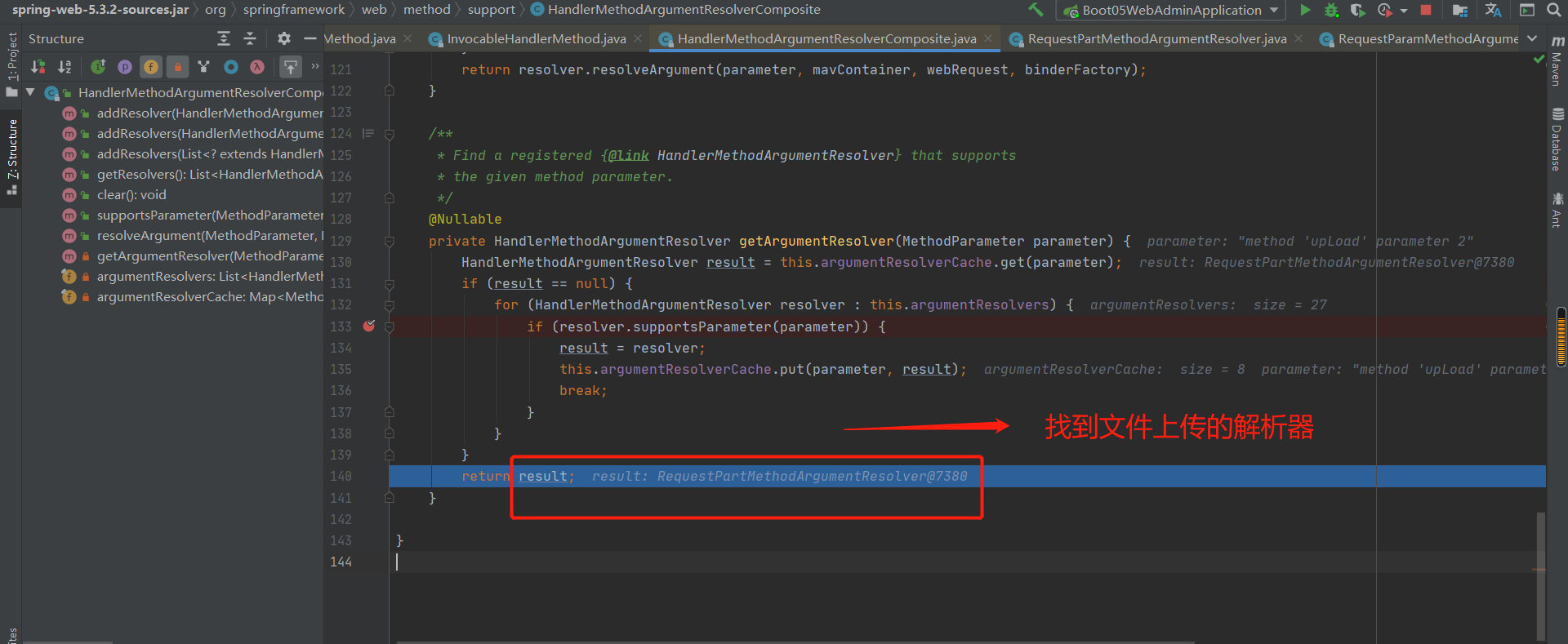The height and width of the screenshot is (644, 1568).
Task: Click the 'support' breadcrumb in the path
Action: pyautogui.click(x=491, y=10)
